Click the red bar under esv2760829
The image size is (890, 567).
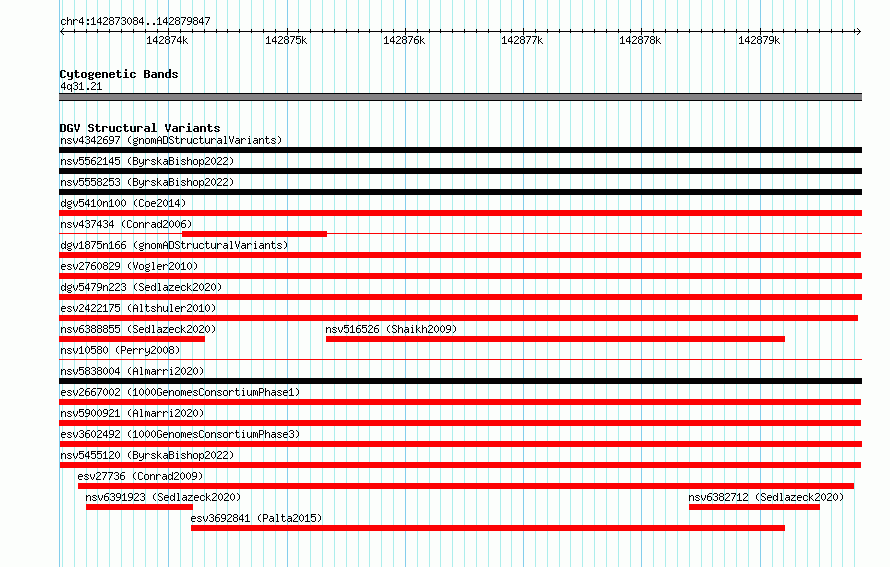tap(460, 276)
